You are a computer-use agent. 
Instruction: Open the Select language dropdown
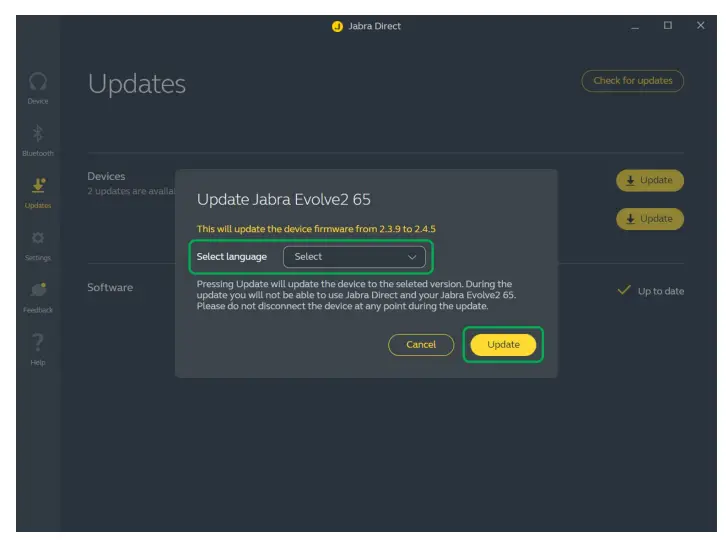coord(354,257)
